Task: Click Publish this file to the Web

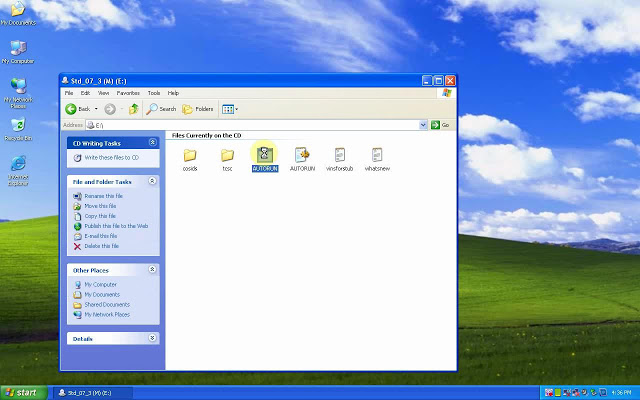Action: coord(116,226)
